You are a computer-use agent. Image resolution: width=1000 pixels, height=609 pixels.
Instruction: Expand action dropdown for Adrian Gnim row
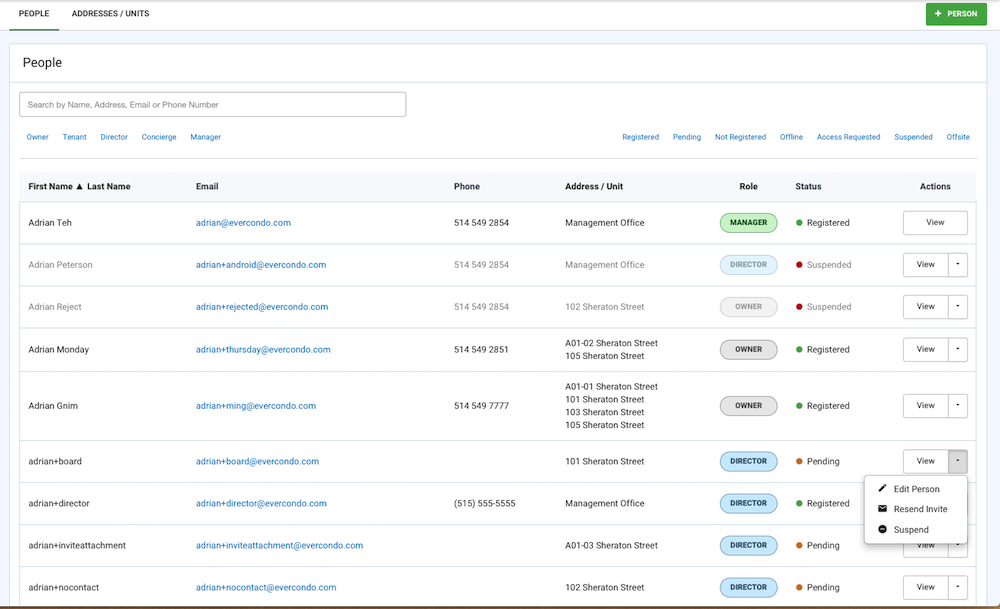point(958,406)
